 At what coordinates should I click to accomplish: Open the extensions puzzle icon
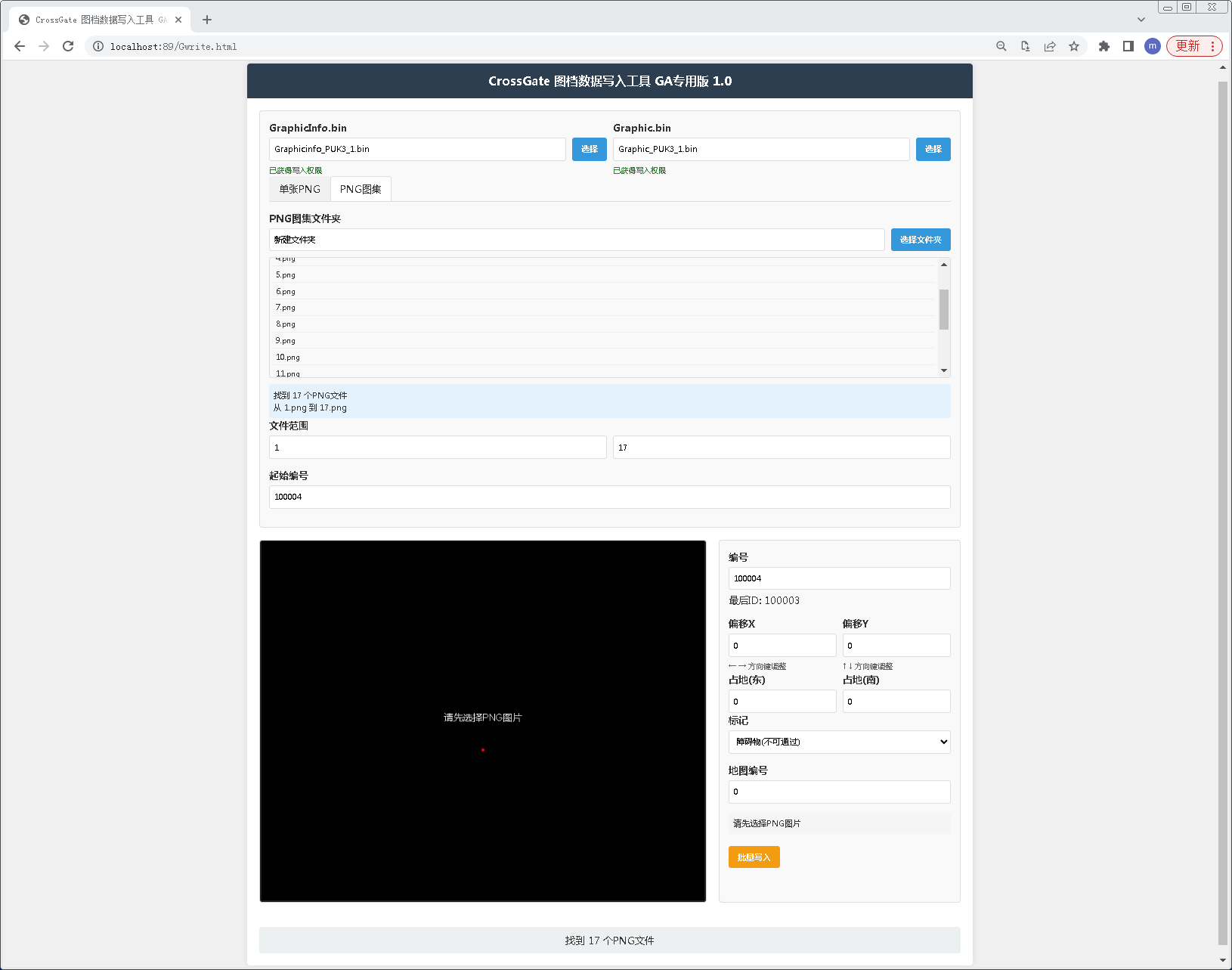pos(1104,46)
